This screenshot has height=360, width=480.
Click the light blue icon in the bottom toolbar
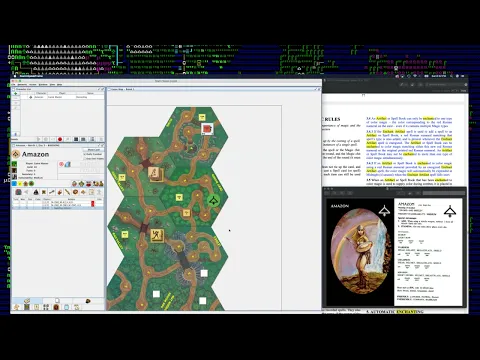(x=66, y=307)
